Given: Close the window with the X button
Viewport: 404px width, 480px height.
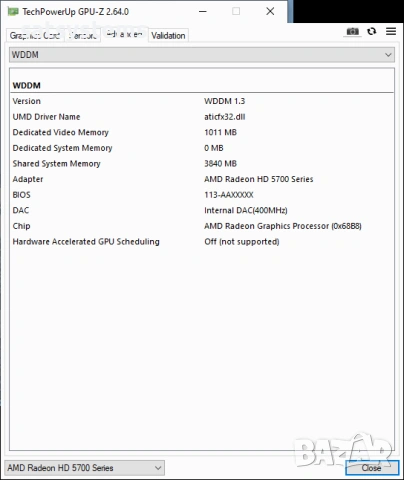Looking at the screenshot, I should point(270,11).
